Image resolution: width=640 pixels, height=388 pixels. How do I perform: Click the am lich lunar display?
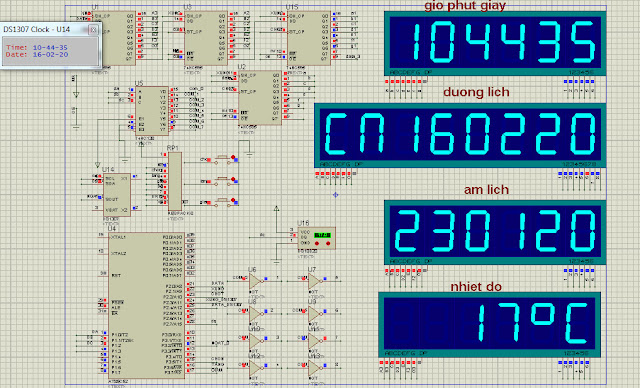(x=495, y=232)
